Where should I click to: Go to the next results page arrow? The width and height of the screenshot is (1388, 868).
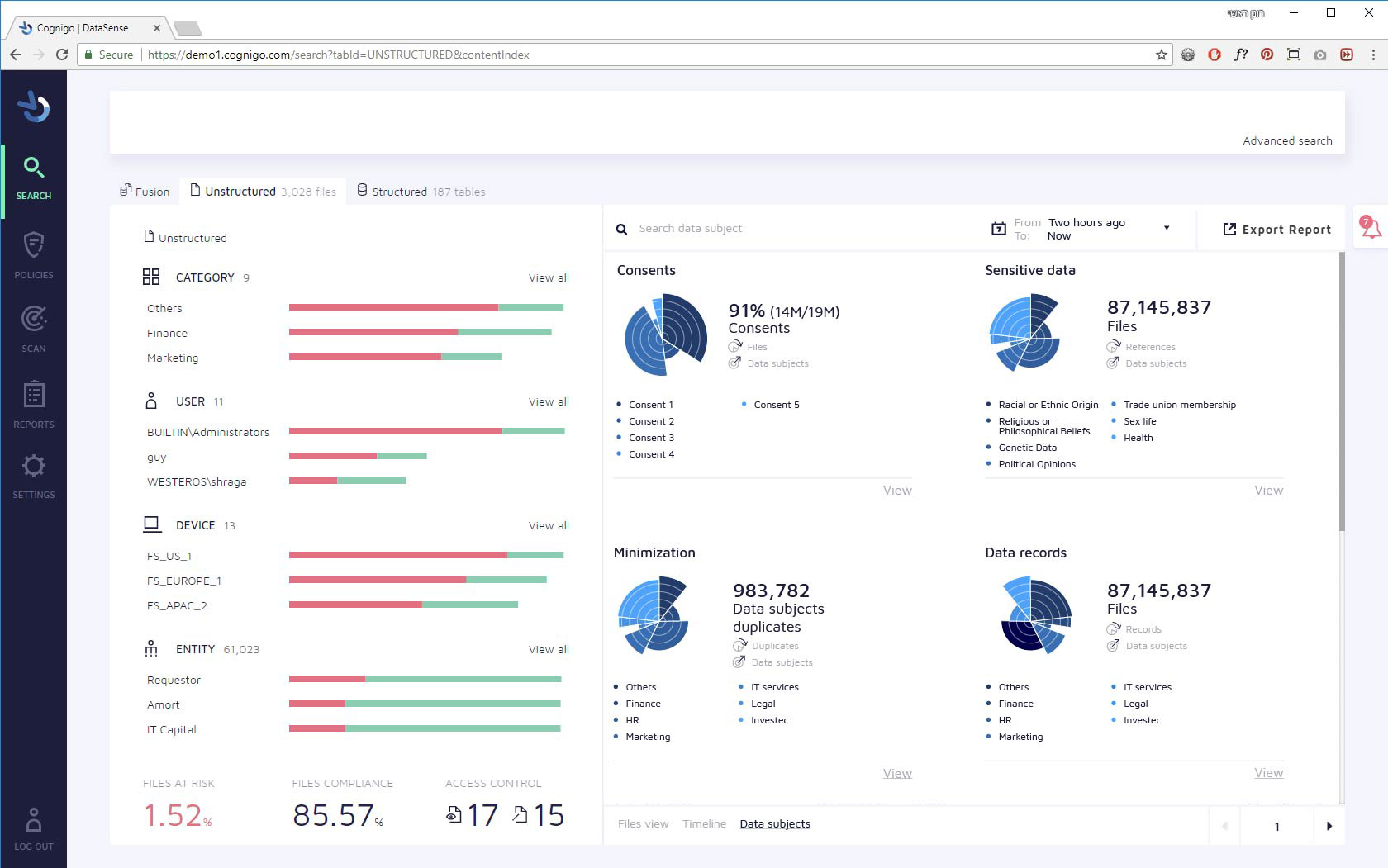tap(1329, 826)
